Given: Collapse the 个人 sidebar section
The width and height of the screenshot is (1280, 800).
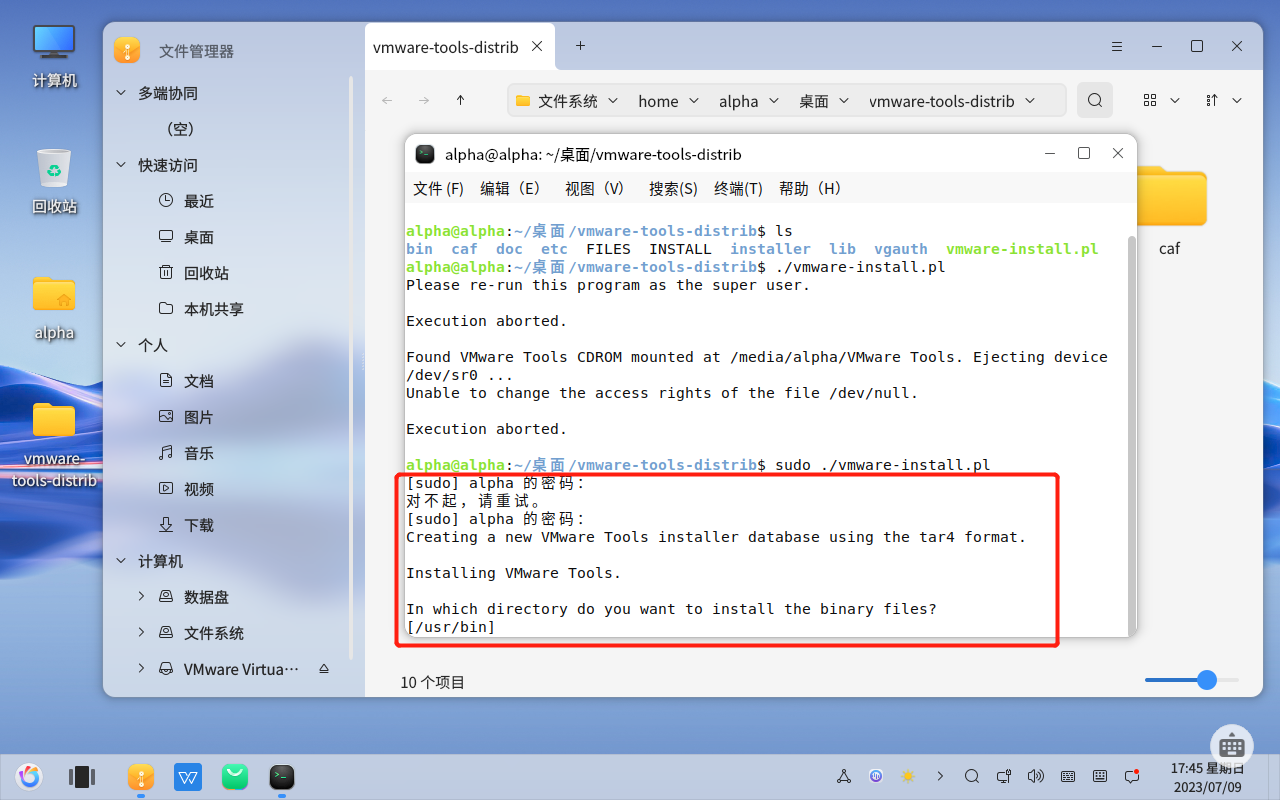Looking at the screenshot, I should click(x=121, y=345).
